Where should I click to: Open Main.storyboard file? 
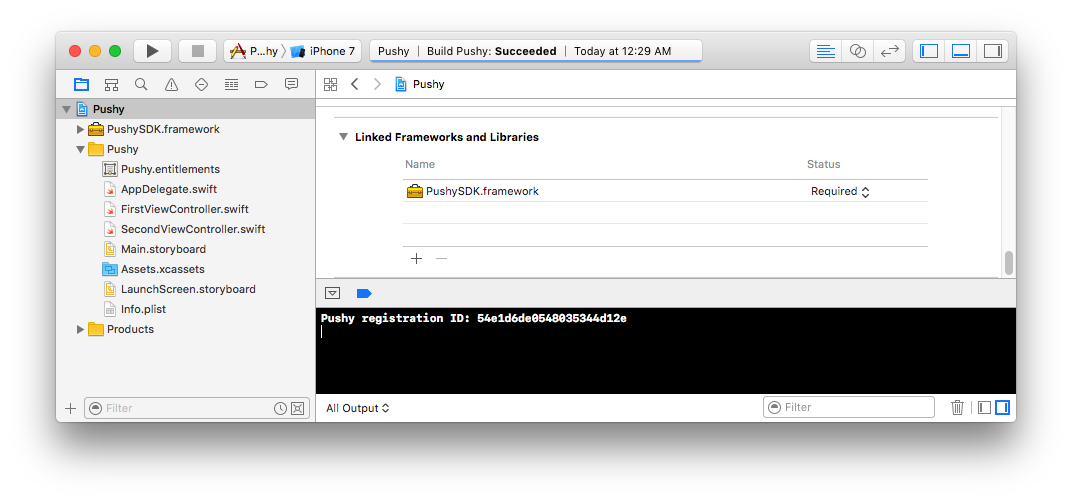point(163,249)
